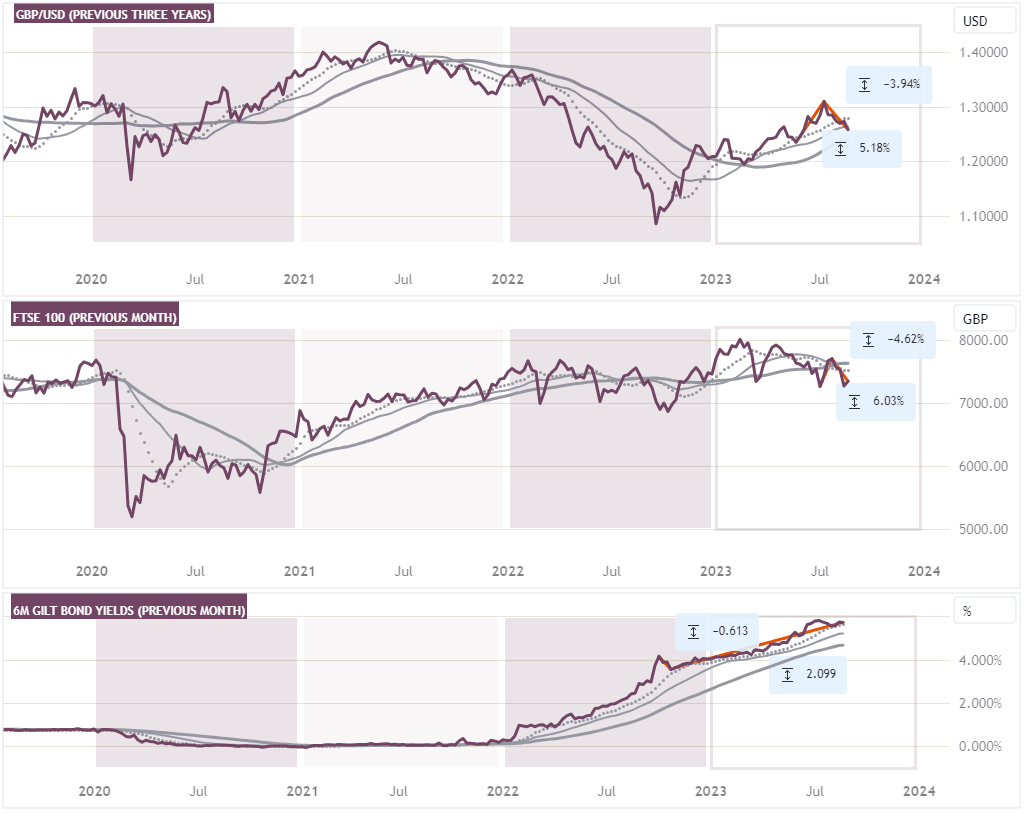Click the measure icon beside −0.613

(693, 632)
